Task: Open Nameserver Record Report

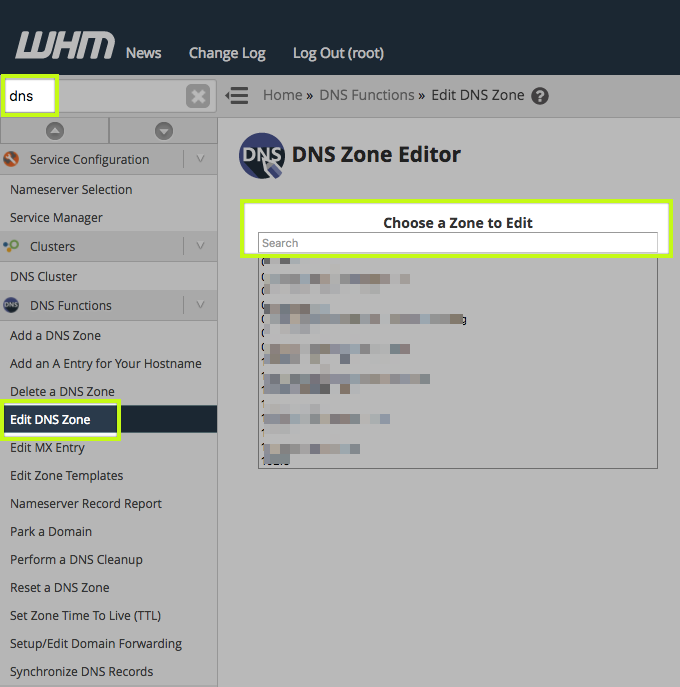Action: tap(86, 504)
